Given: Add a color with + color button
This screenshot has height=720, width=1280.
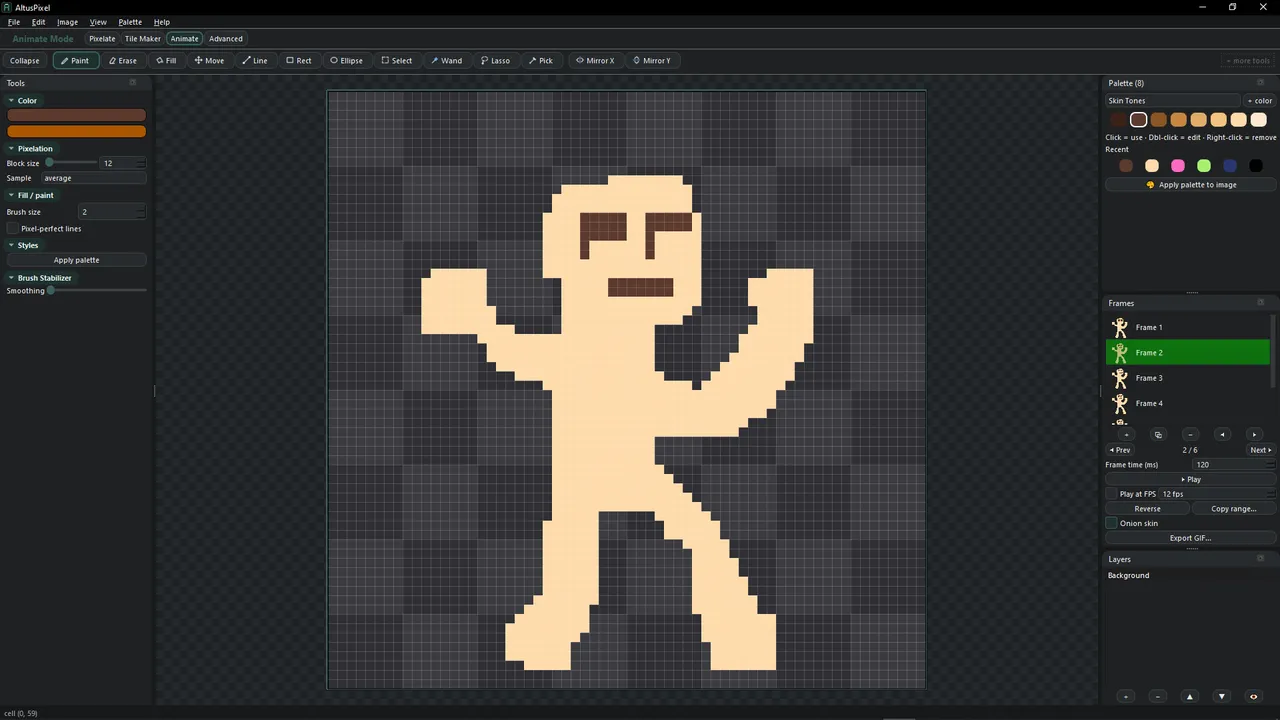Looking at the screenshot, I should click(1260, 101).
